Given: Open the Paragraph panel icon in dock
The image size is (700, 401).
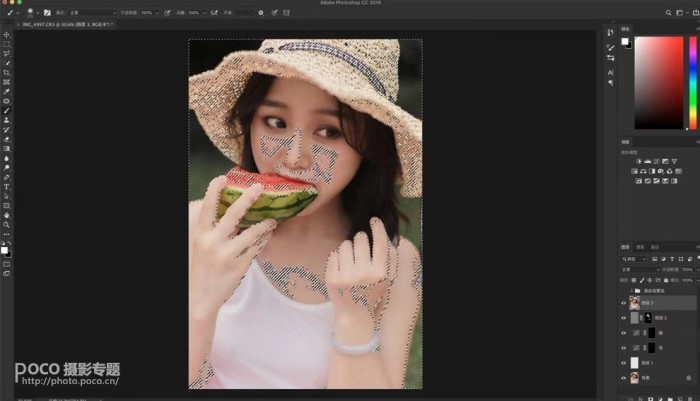Looking at the screenshot, I should click(610, 83).
